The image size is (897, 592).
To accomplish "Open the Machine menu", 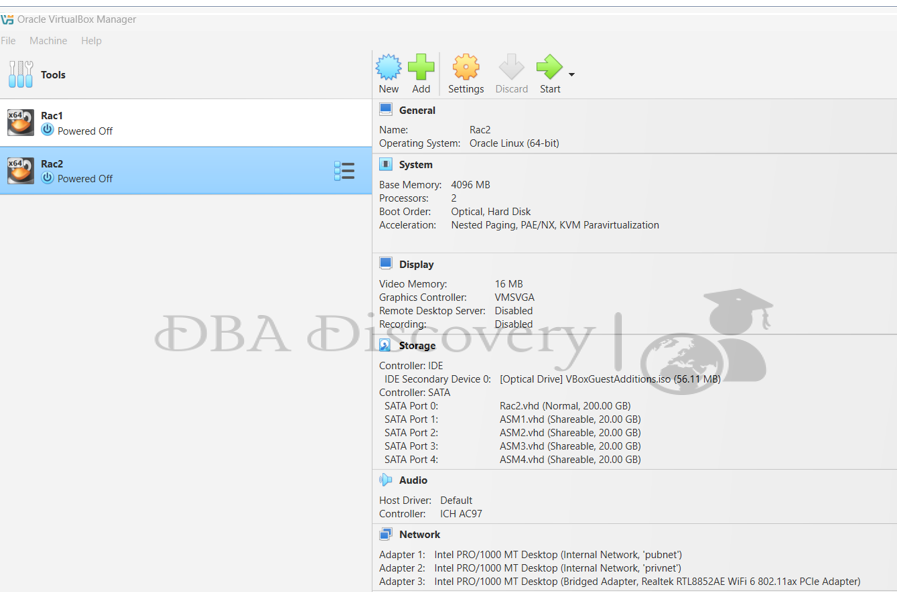I will pyautogui.click(x=48, y=41).
